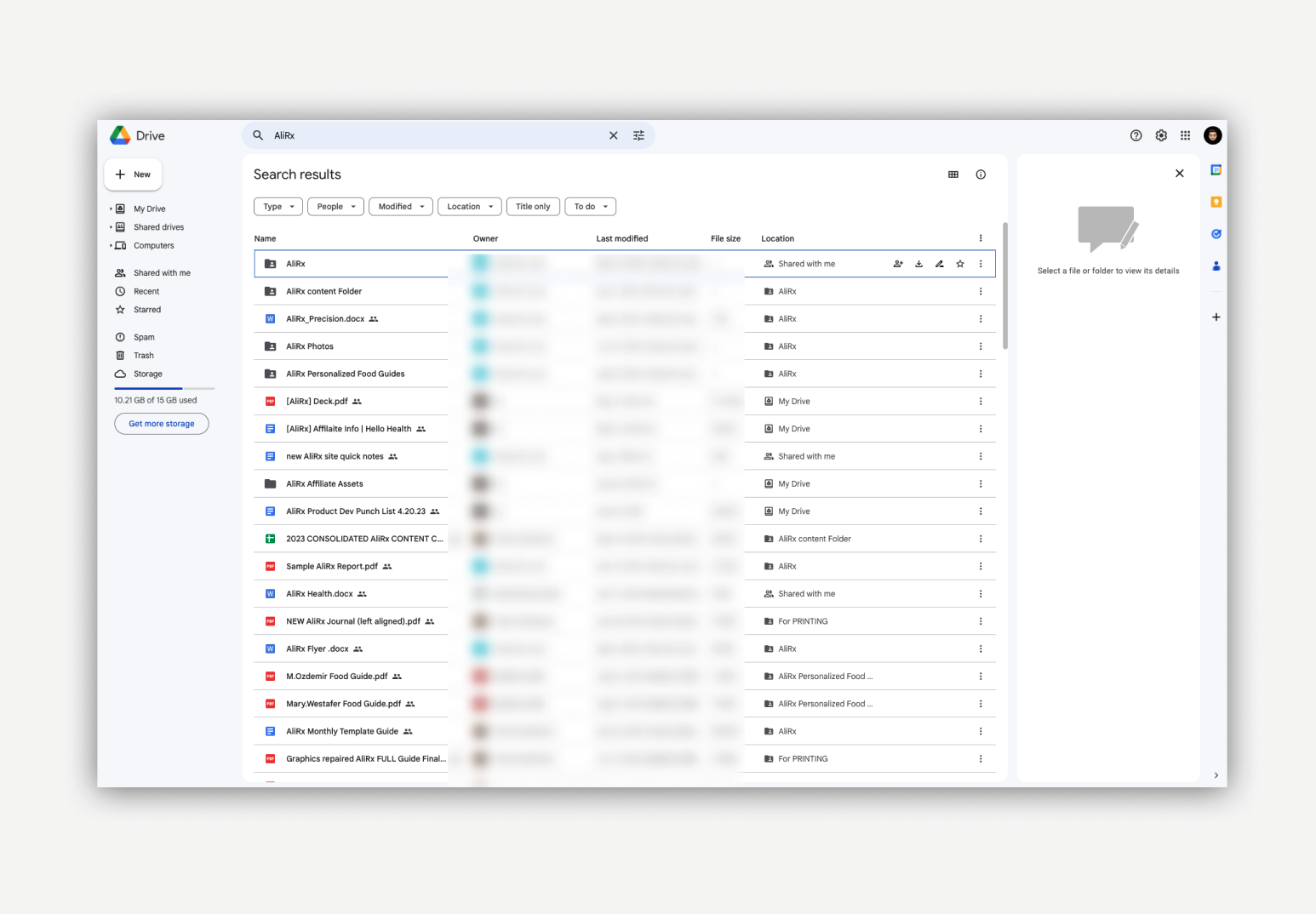
Task: Click the results list scrollbar
Action: tap(1005, 286)
